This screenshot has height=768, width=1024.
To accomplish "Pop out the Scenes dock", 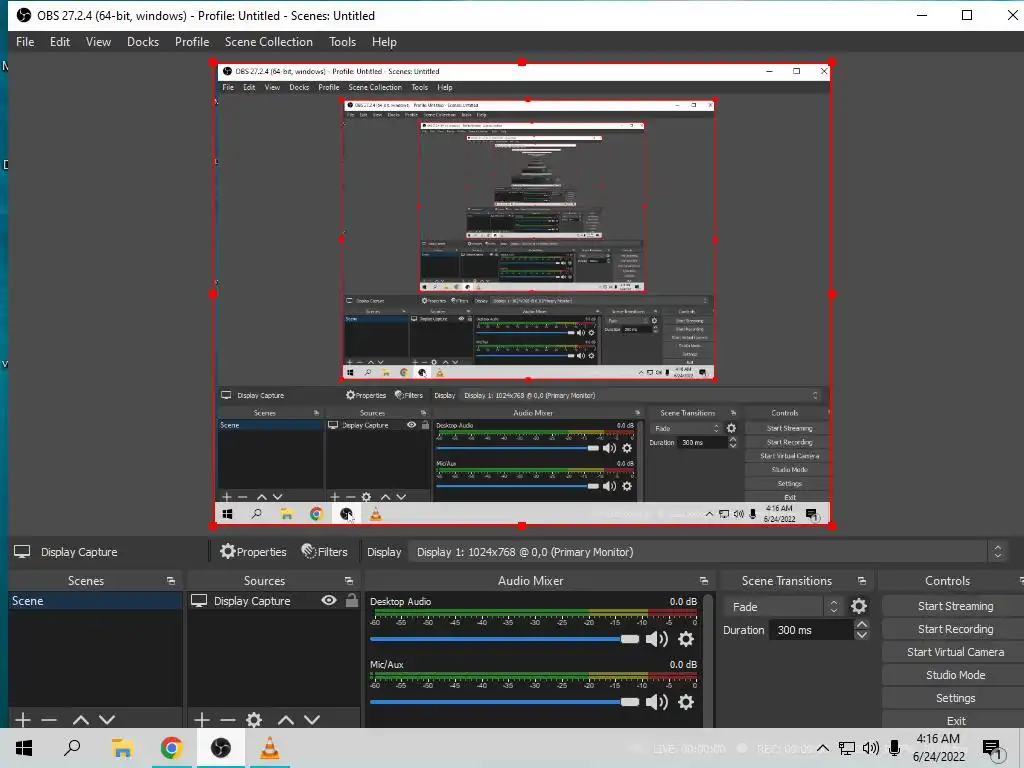I will pos(171,581).
